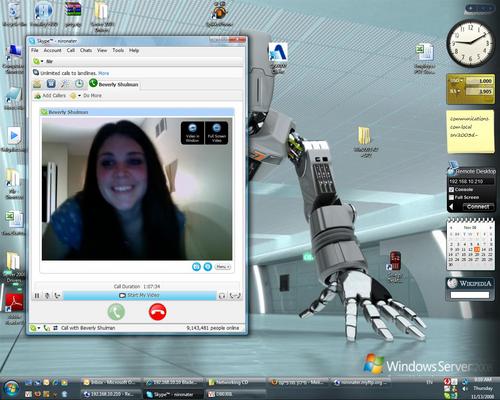Hang up with the red end-call button
This screenshot has width=500, height=400.
[157, 312]
